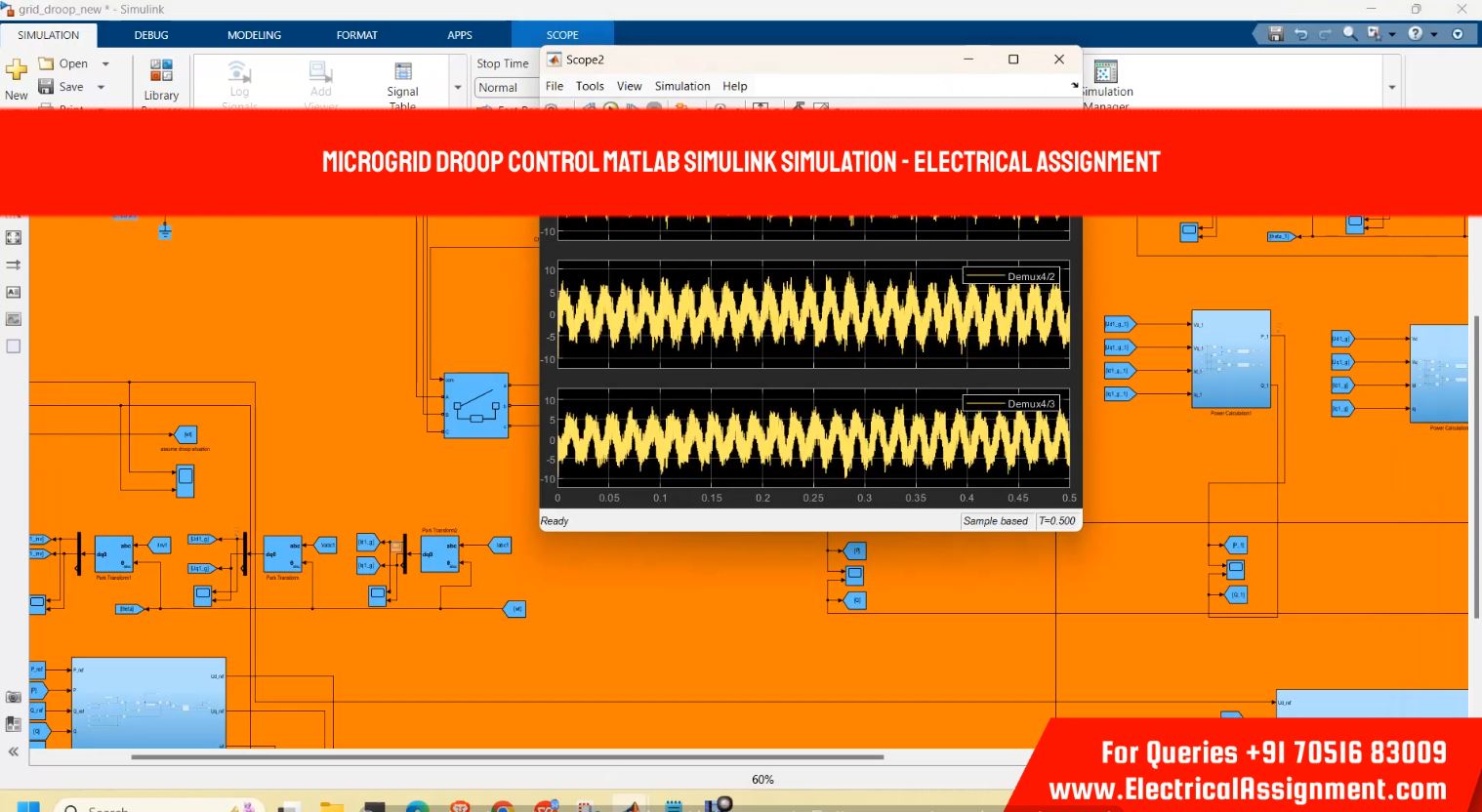Image resolution: width=1482 pixels, height=812 pixels.
Task: Click the undo arrow in quick access toolbar
Action: click(x=1300, y=34)
